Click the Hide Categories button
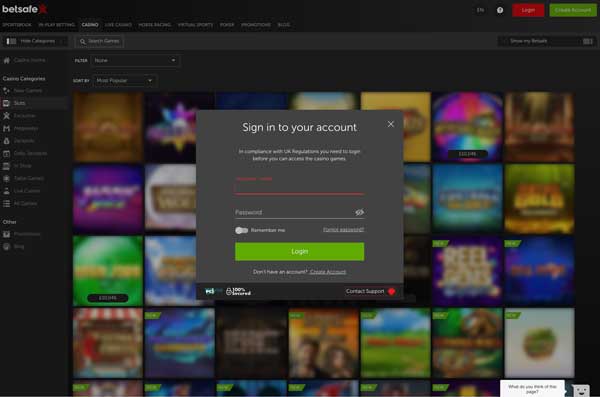Screen dimensions: 600x397 pyautogui.click(x=35, y=41)
